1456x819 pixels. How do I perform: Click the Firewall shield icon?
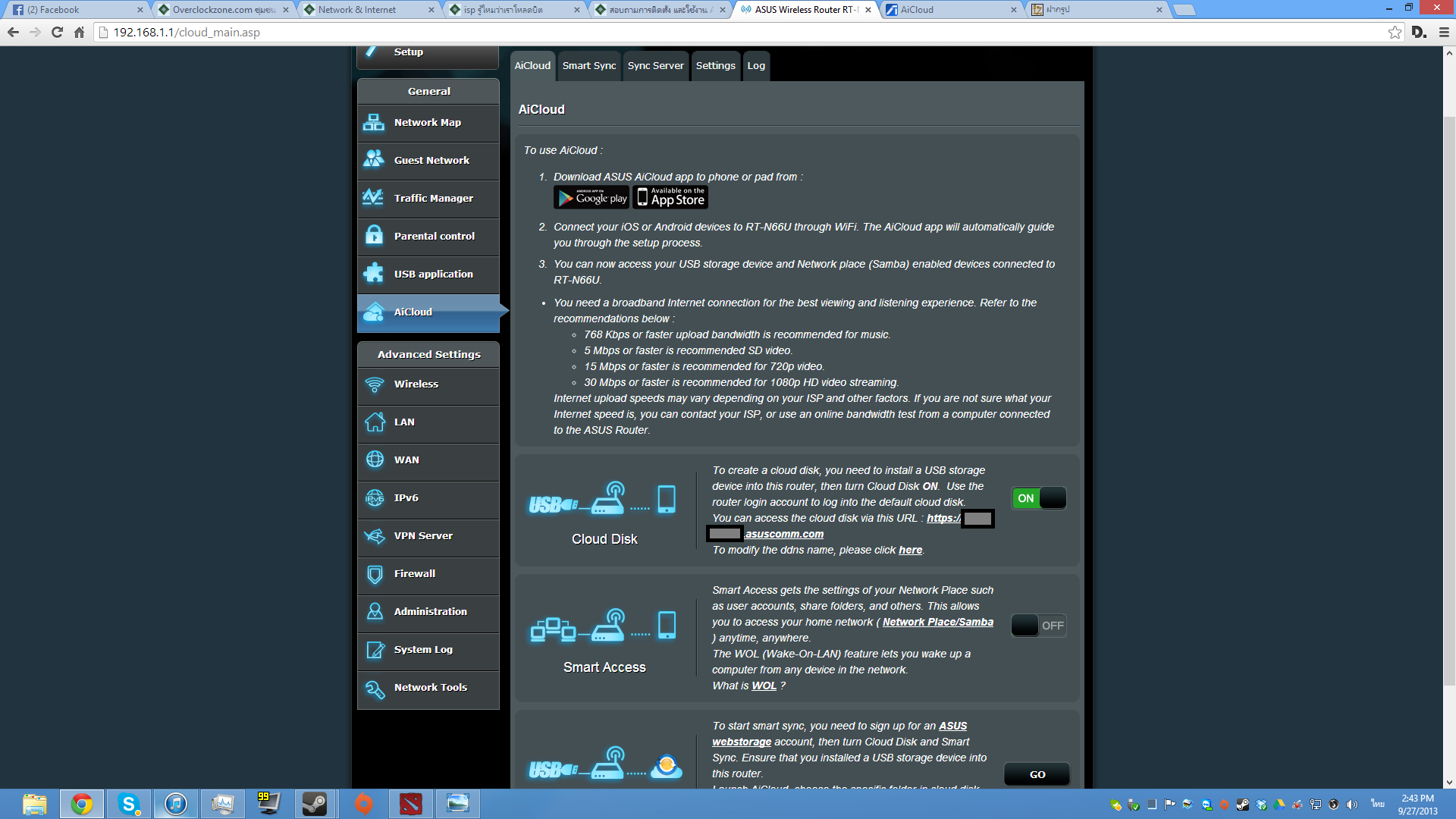pyautogui.click(x=374, y=574)
